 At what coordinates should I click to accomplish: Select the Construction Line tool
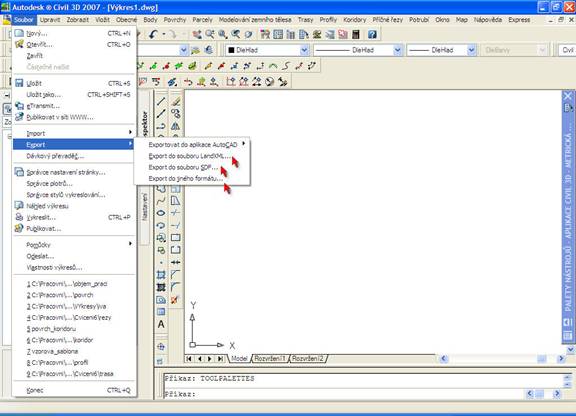pos(161,114)
